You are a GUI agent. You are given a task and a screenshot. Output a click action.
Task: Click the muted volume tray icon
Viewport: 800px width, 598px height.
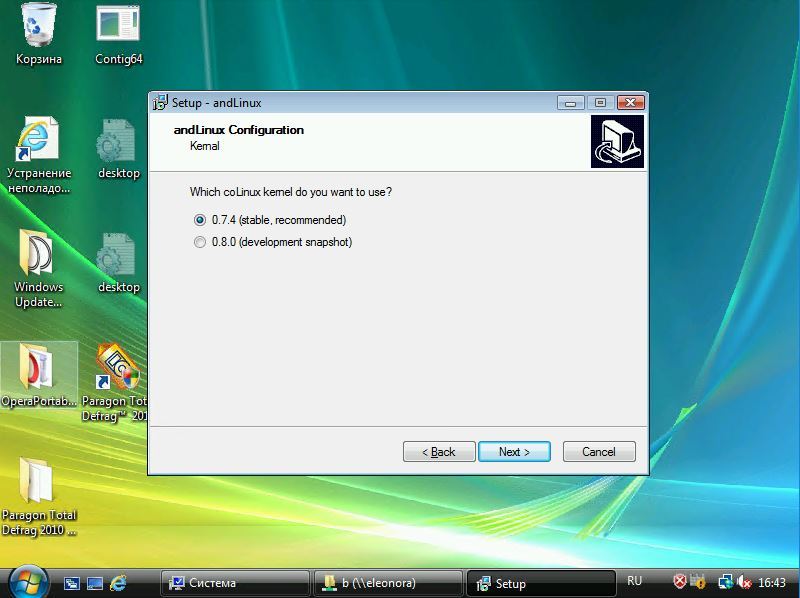coord(744,582)
